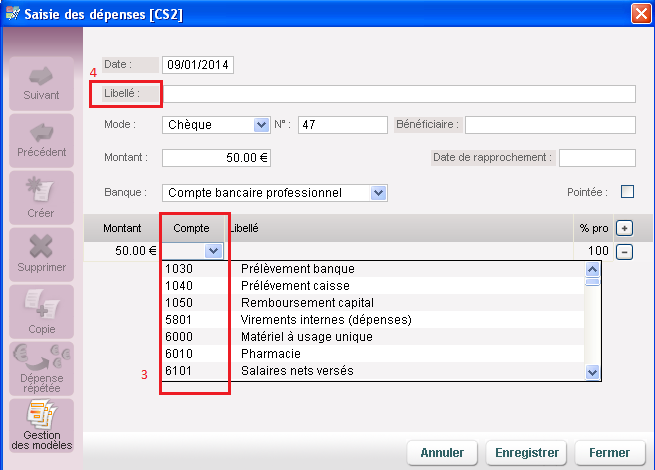Select account 1030 Prélèvement banque

click(x=373, y=269)
